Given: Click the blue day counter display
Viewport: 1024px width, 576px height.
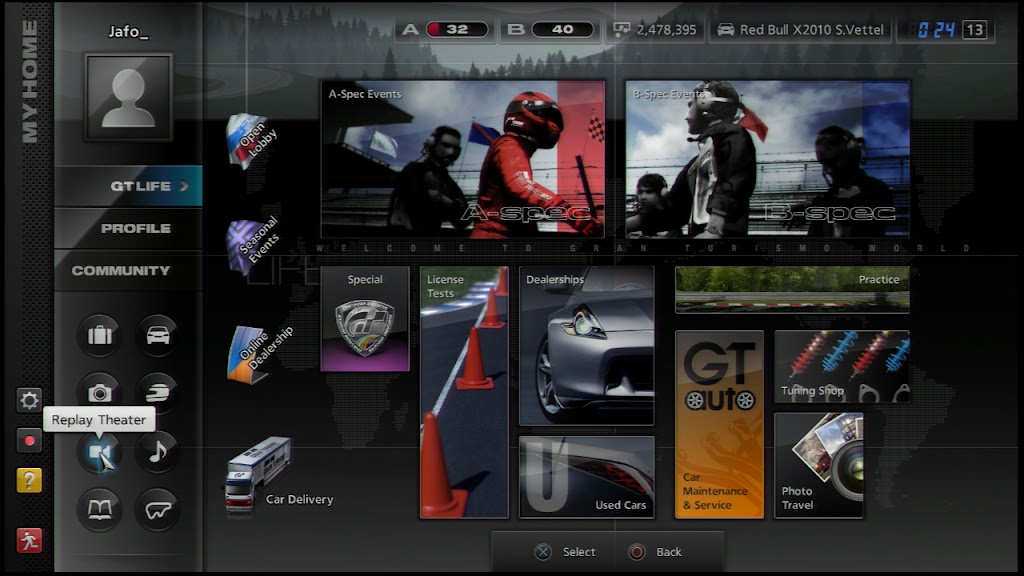Looking at the screenshot, I should tap(936, 30).
